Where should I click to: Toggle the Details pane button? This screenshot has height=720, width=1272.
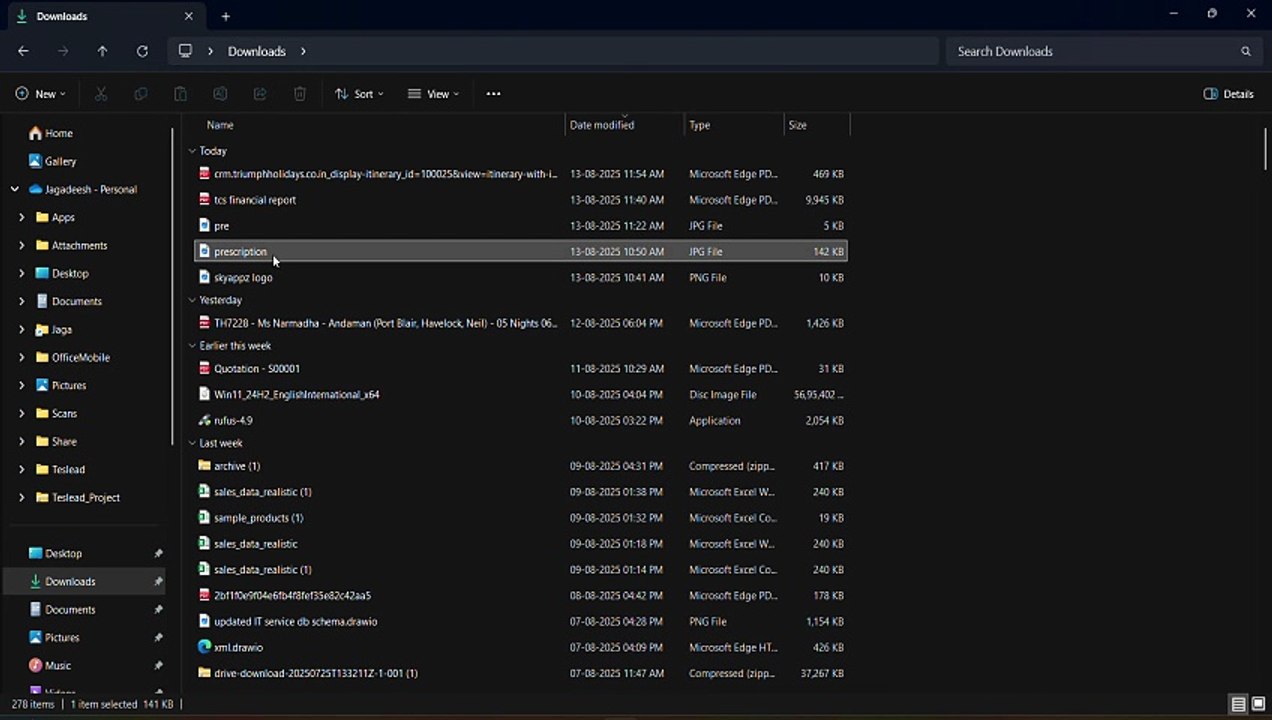1228,94
